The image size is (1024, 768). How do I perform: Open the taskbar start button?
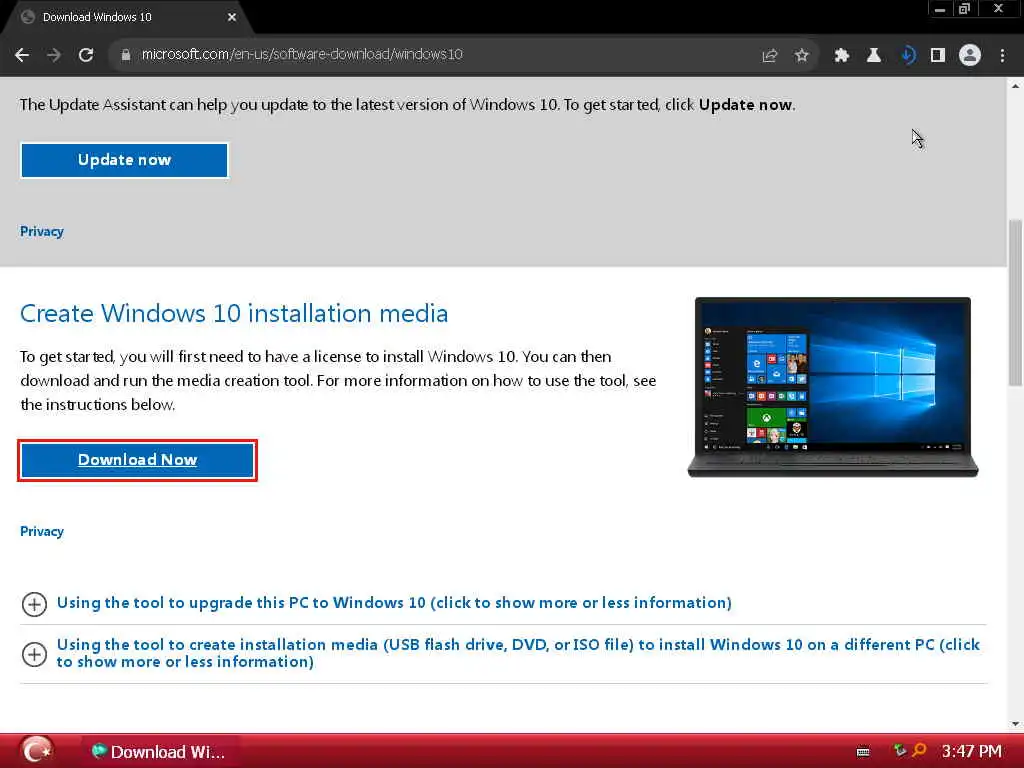click(37, 751)
